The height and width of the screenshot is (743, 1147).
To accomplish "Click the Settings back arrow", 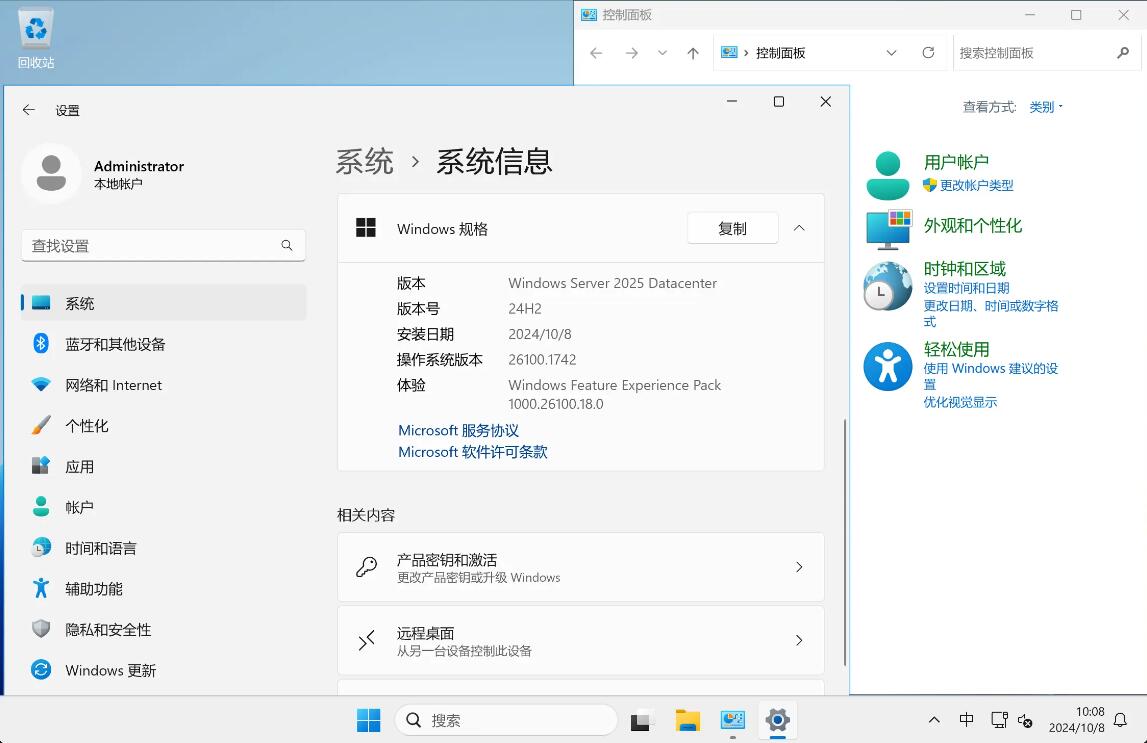I will (29, 110).
